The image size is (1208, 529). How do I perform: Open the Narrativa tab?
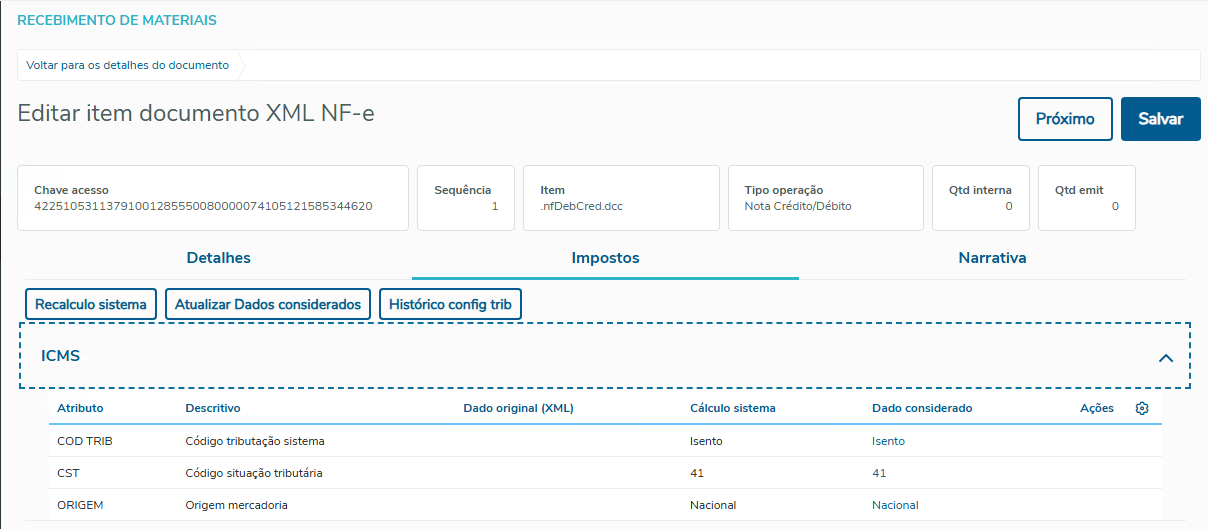coord(992,258)
